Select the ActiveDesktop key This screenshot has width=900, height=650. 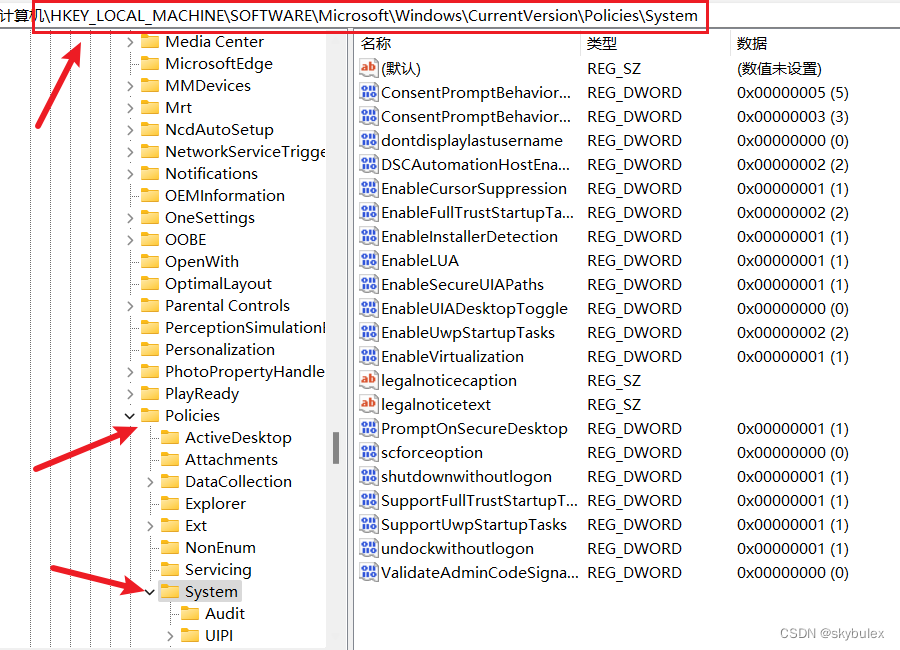(x=238, y=438)
